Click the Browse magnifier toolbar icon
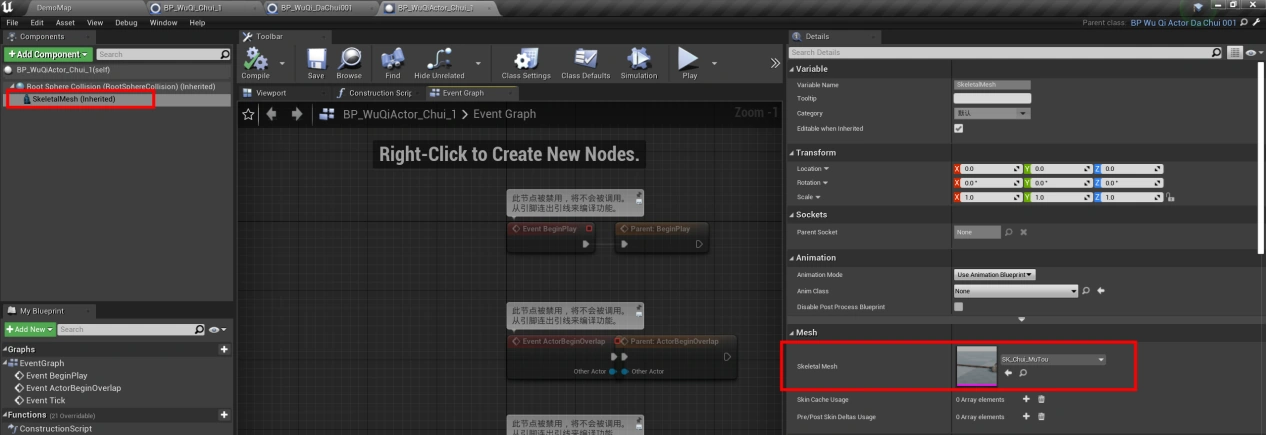 (350, 59)
